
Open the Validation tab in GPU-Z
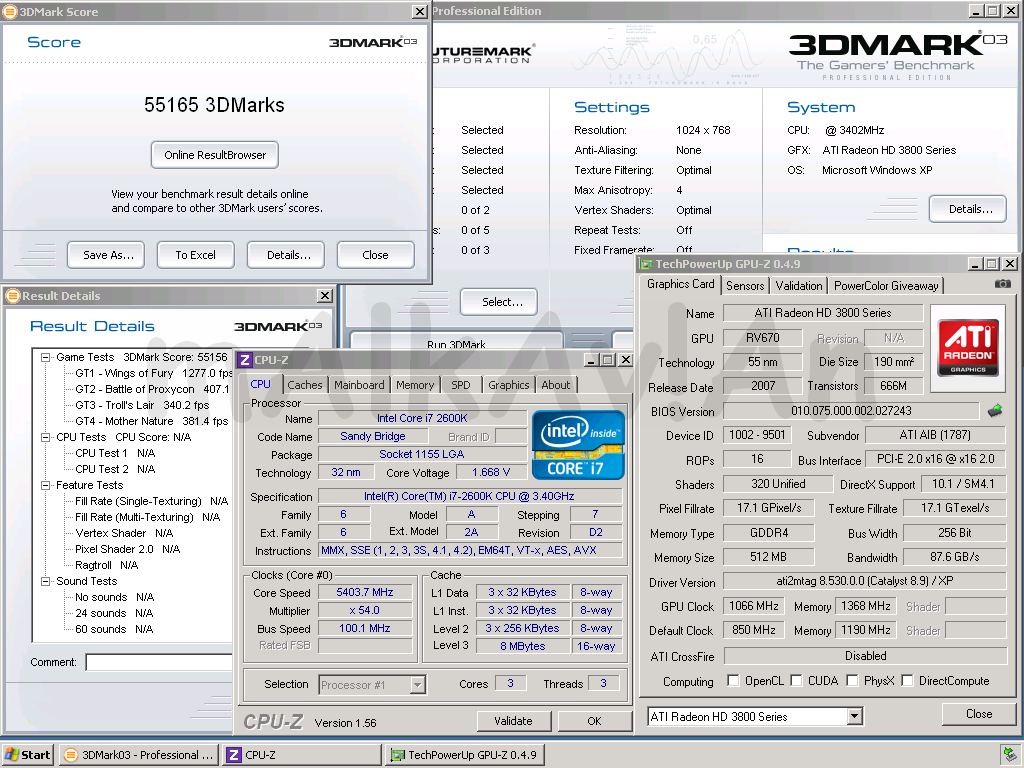coord(799,286)
